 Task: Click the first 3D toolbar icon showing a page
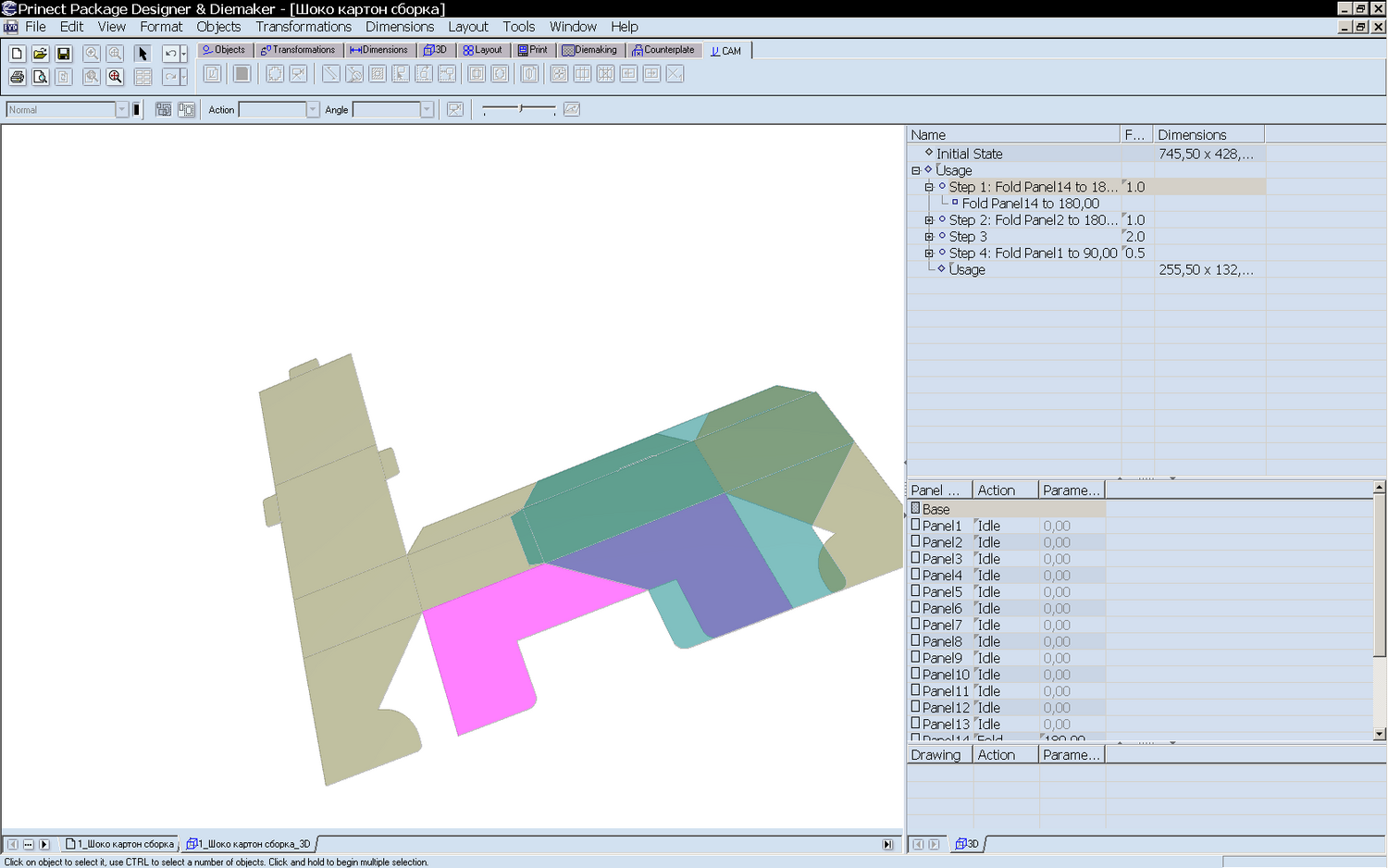coord(212,74)
